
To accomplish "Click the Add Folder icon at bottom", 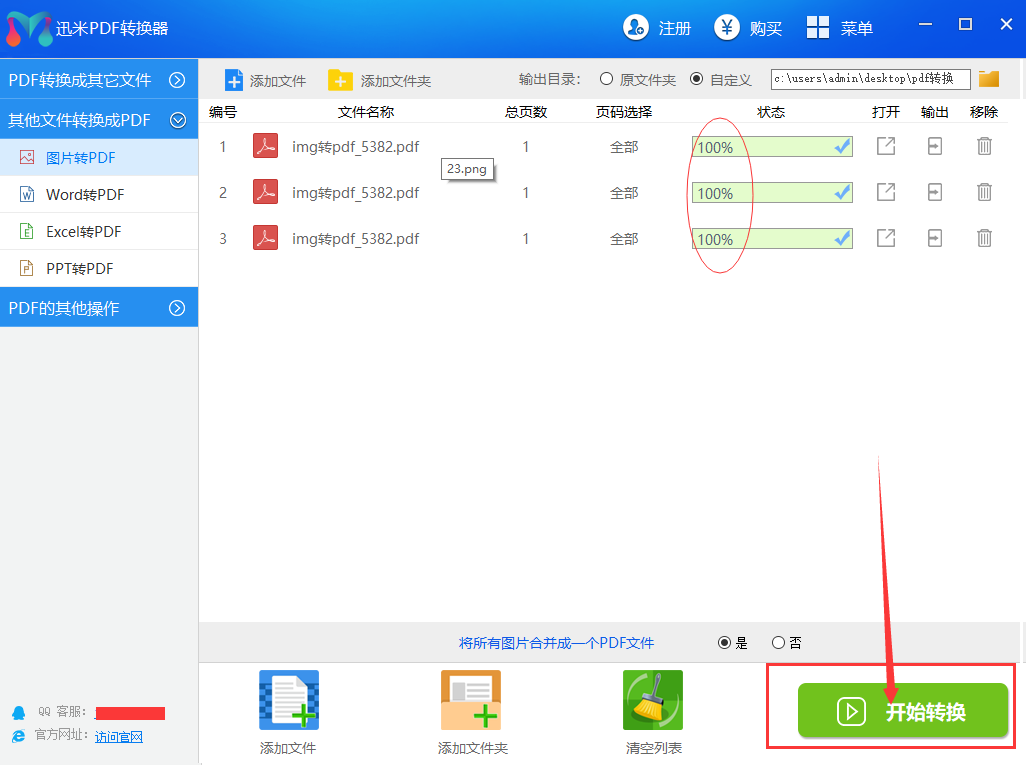I will click(471, 700).
